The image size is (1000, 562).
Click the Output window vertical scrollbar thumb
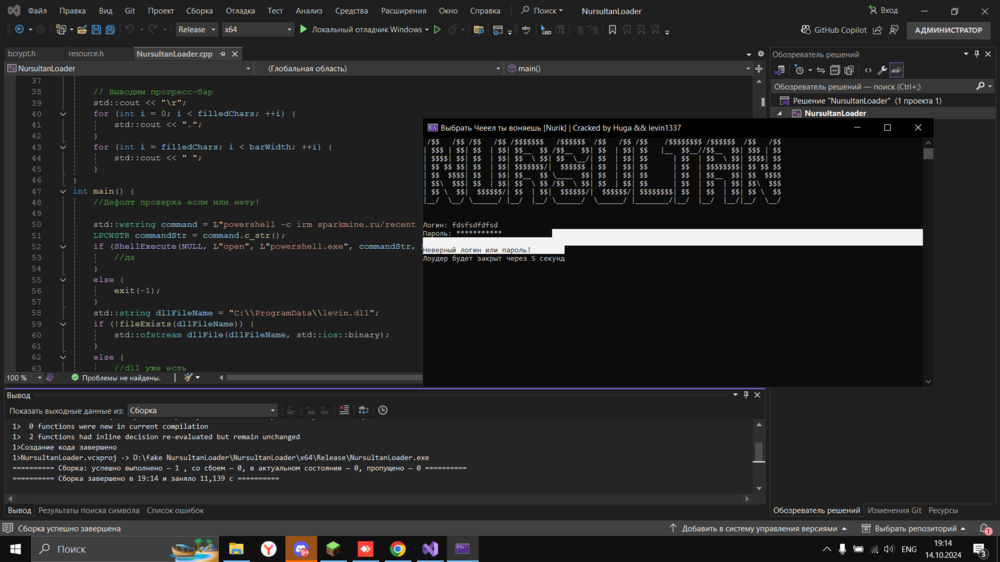coord(759,452)
